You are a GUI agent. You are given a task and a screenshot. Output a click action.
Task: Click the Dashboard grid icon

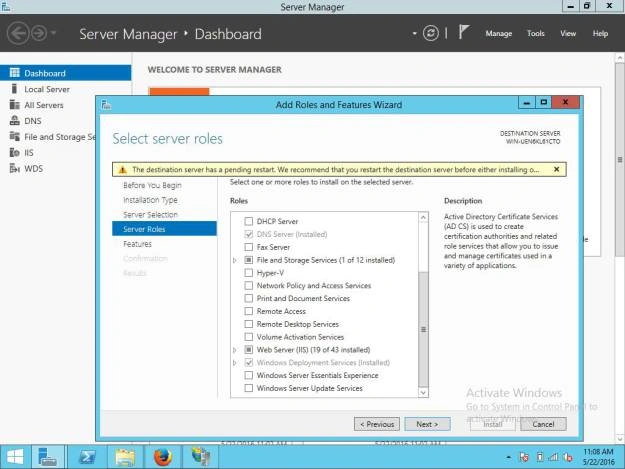pyautogui.click(x=15, y=73)
